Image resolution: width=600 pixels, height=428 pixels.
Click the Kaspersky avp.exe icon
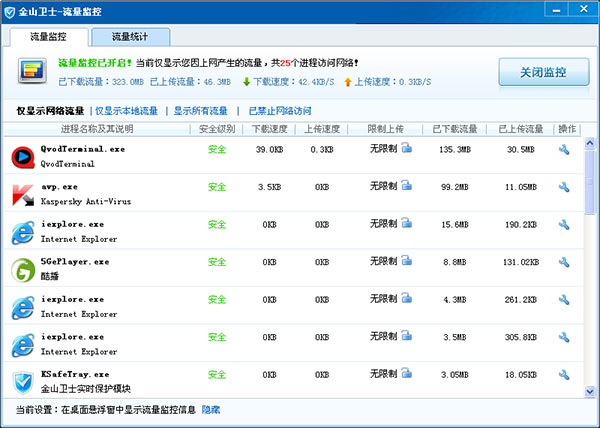23,195
